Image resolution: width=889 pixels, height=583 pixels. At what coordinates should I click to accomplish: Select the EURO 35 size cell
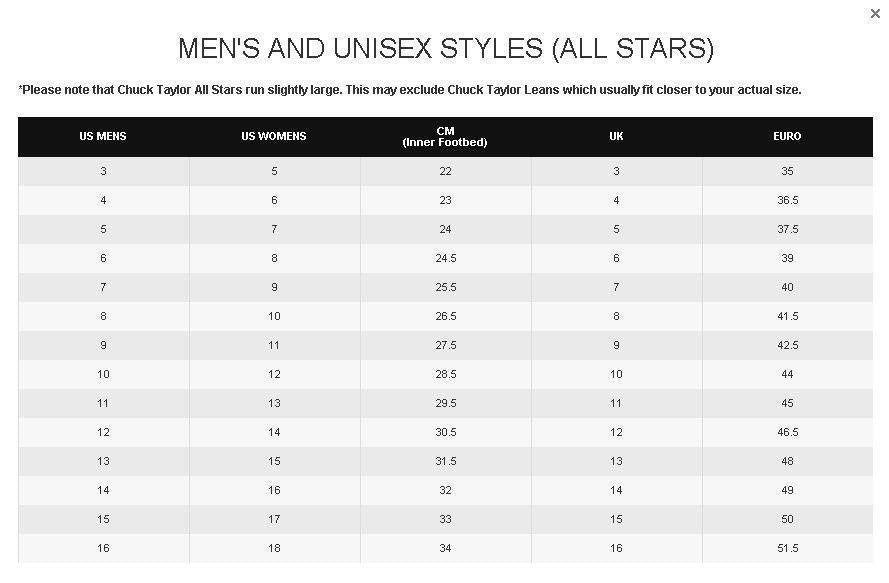click(x=787, y=171)
